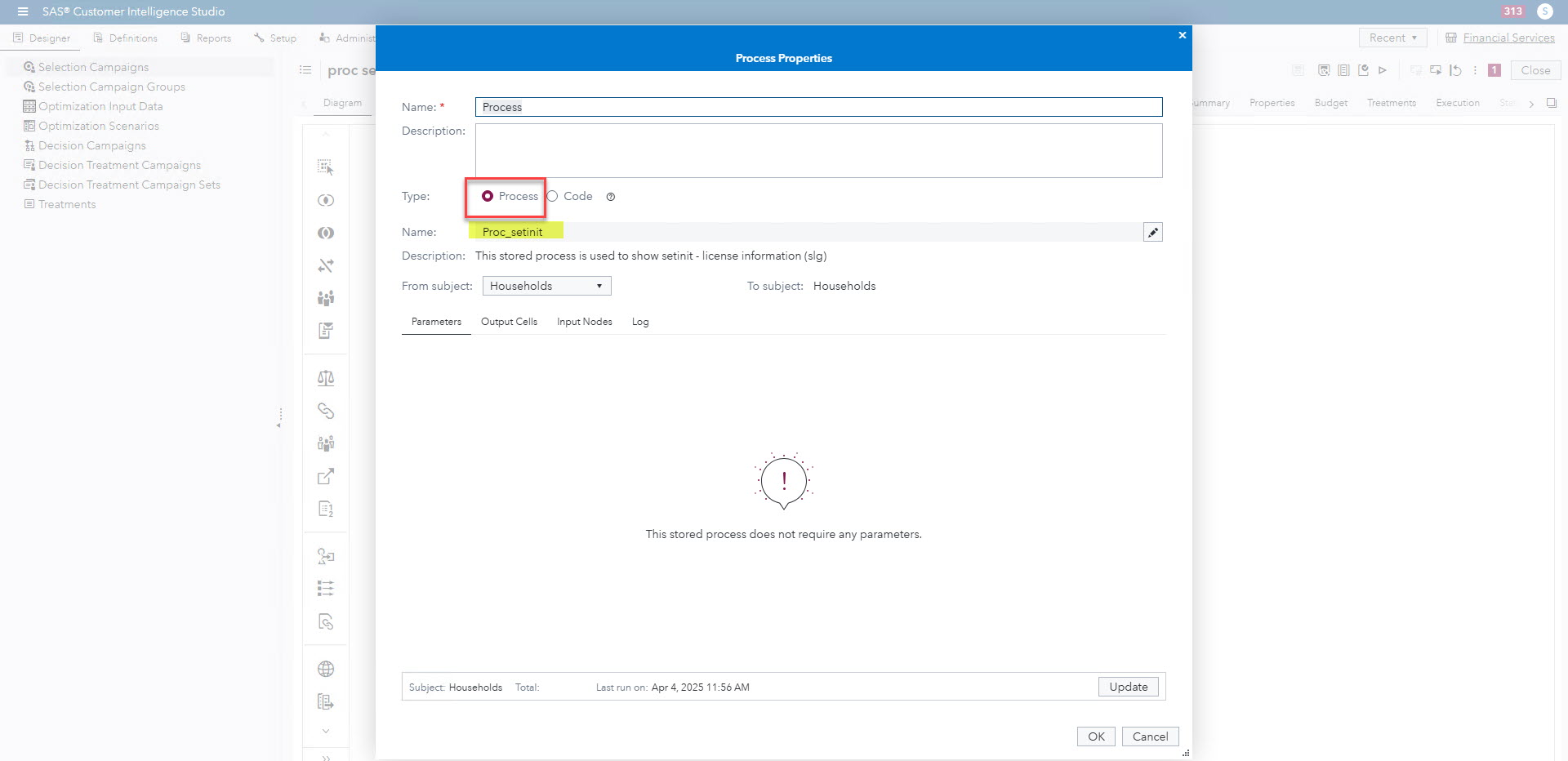The height and width of the screenshot is (761, 1568).
Task: Choose the export node icon in palette
Action: point(326,476)
